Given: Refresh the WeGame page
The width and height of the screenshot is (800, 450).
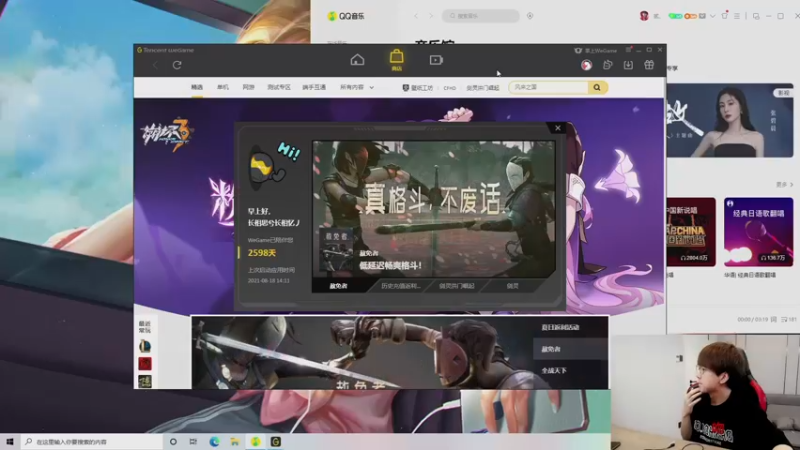Looking at the screenshot, I should [177, 65].
